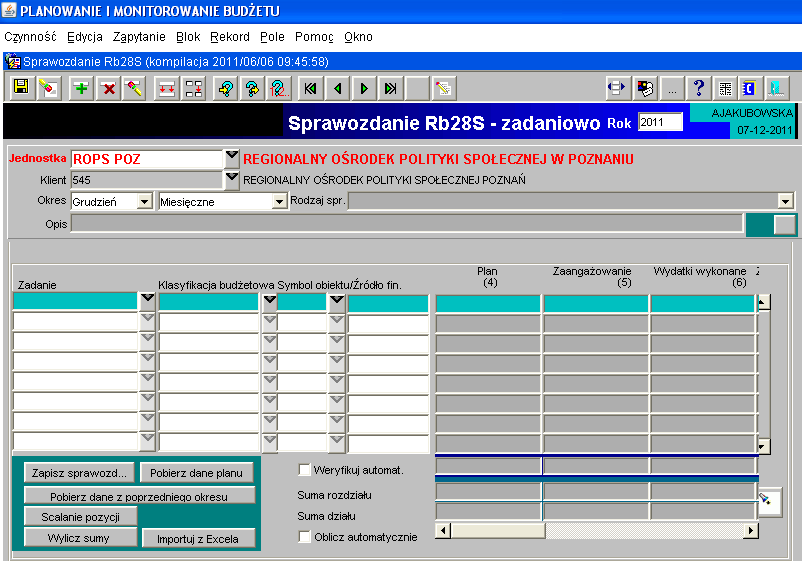The image size is (802, 561).
Task: Click the Scalanie pozycji button
Action: (x=80, y=517)
